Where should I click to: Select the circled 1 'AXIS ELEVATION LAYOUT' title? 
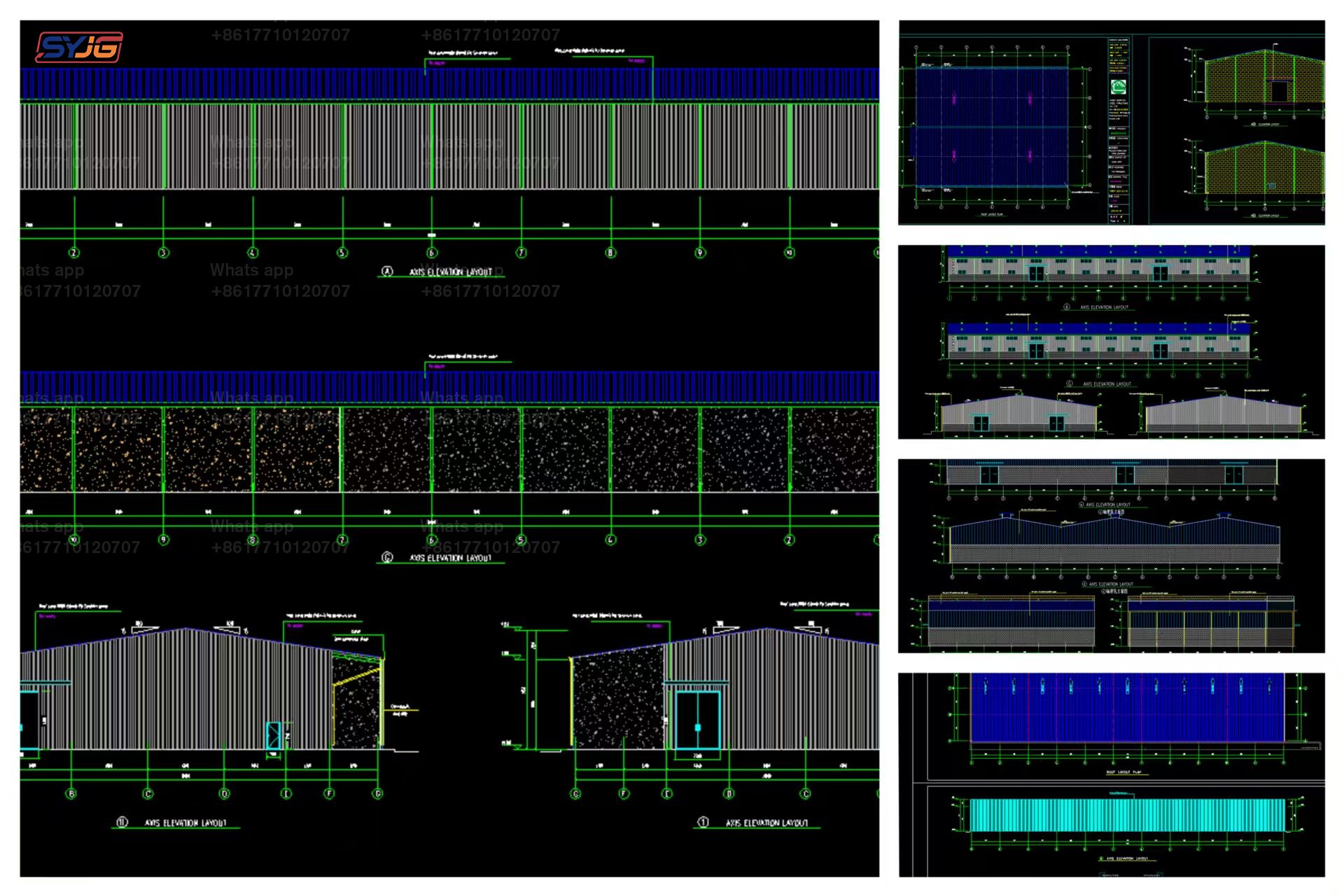coord(757,822)
